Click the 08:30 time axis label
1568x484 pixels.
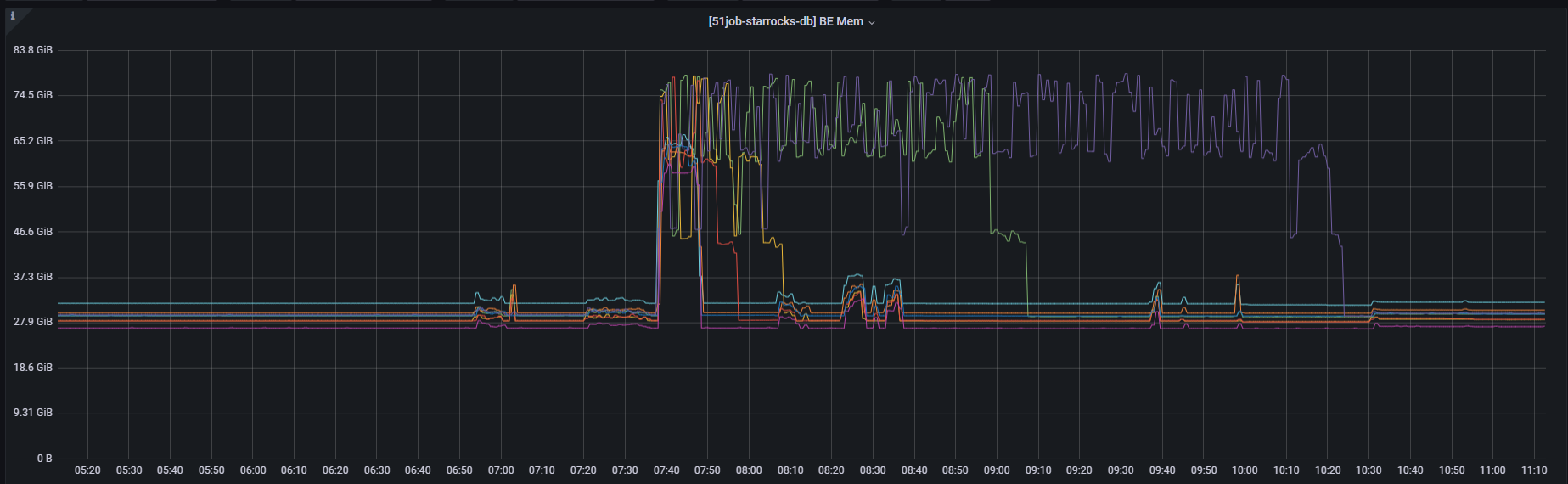[x=873, y=470]
